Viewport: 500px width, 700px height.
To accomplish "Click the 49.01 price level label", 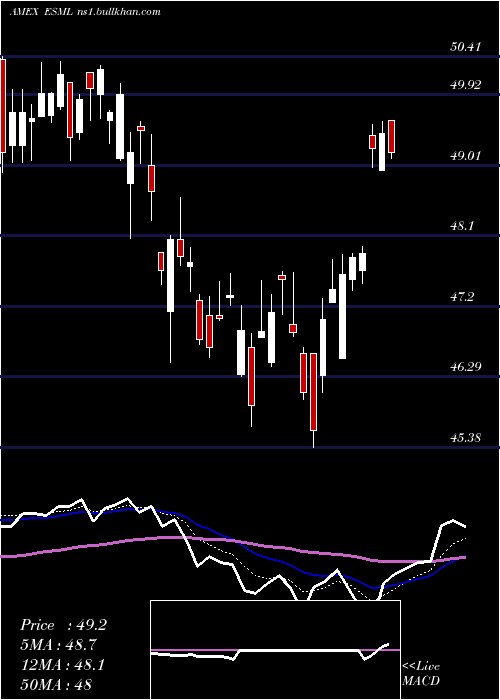I will 466,155.
